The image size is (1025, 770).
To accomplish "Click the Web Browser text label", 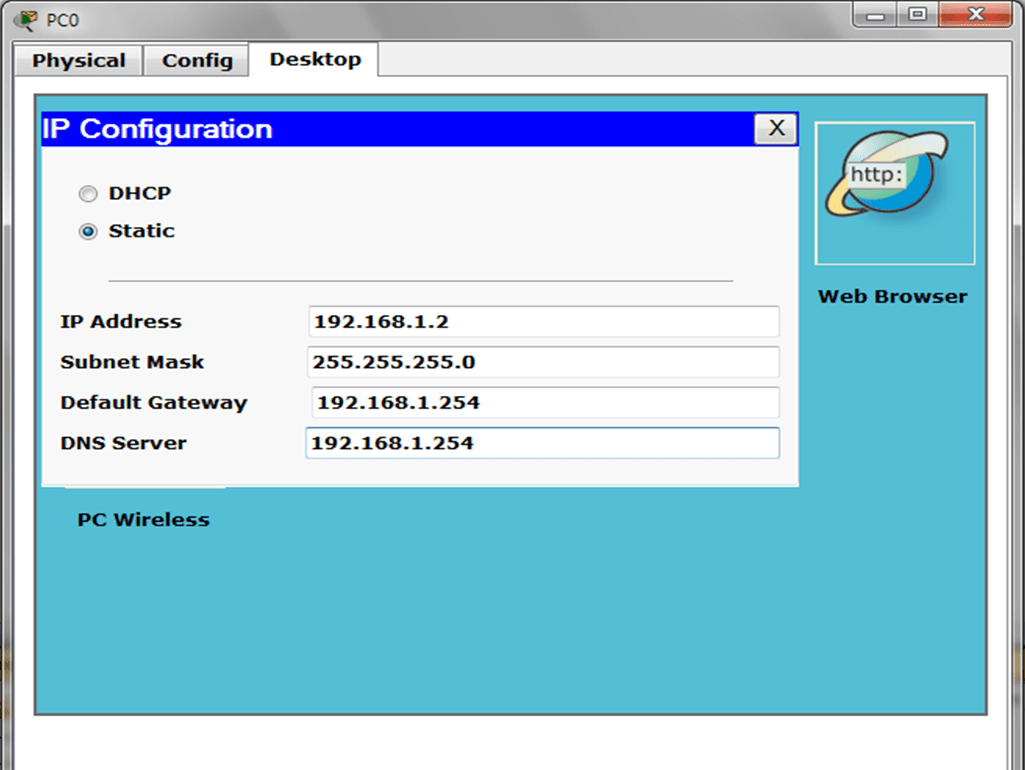I will point(892,297).
